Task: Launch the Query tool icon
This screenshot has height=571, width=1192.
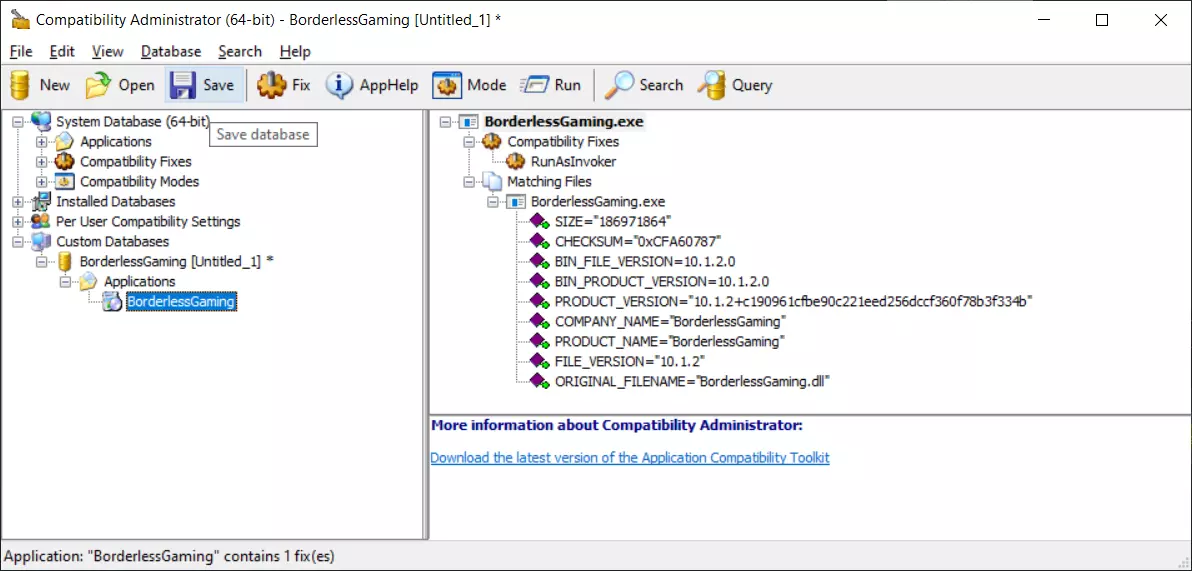Action: (711, 85)
